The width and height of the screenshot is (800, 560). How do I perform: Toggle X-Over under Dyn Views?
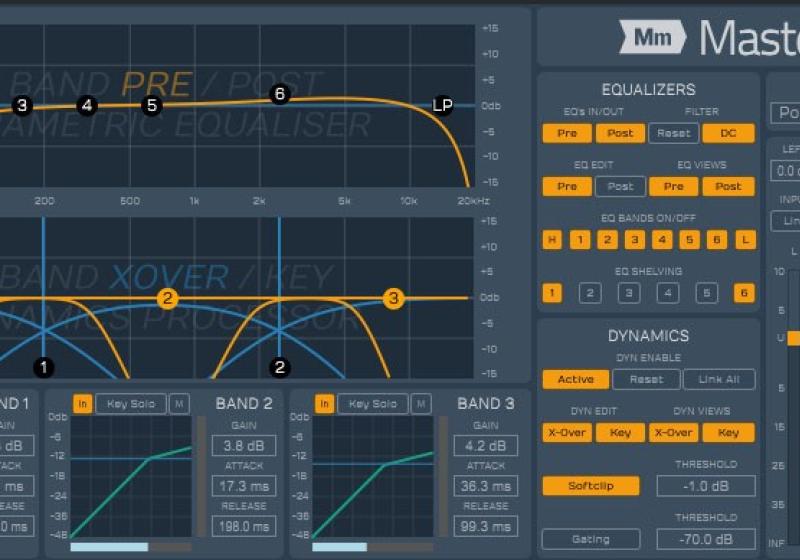click(x=673, y=433)
